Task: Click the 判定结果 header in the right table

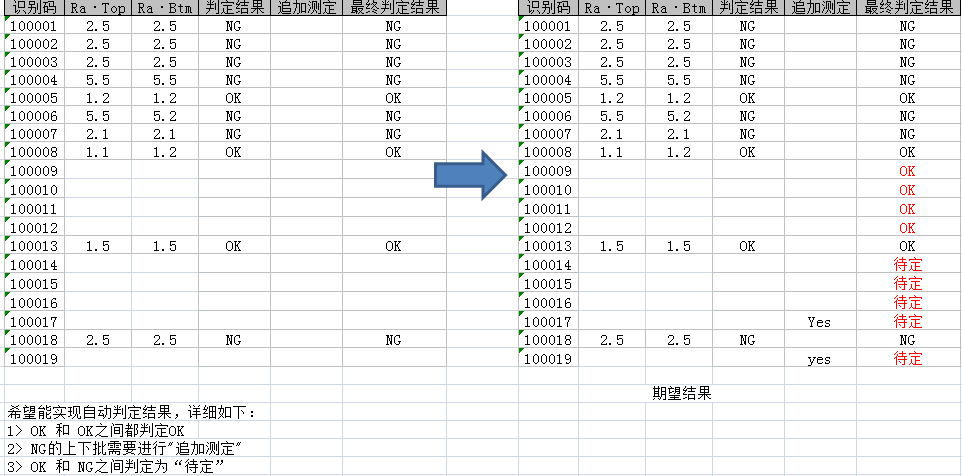Action: point(747,8)
